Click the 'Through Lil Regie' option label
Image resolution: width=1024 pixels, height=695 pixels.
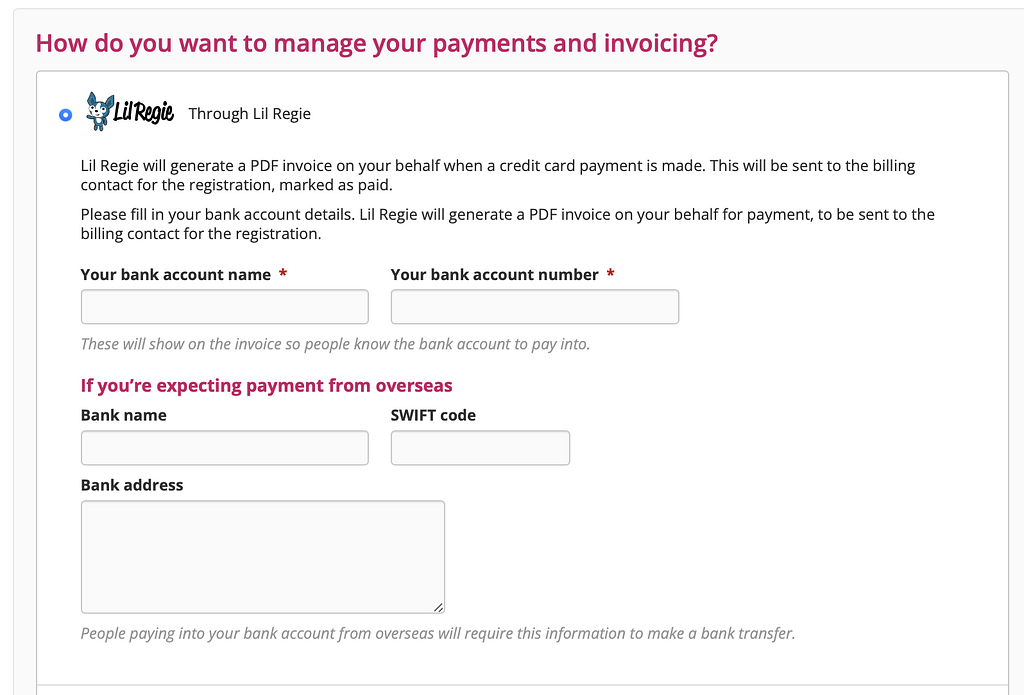coord(249,114)
